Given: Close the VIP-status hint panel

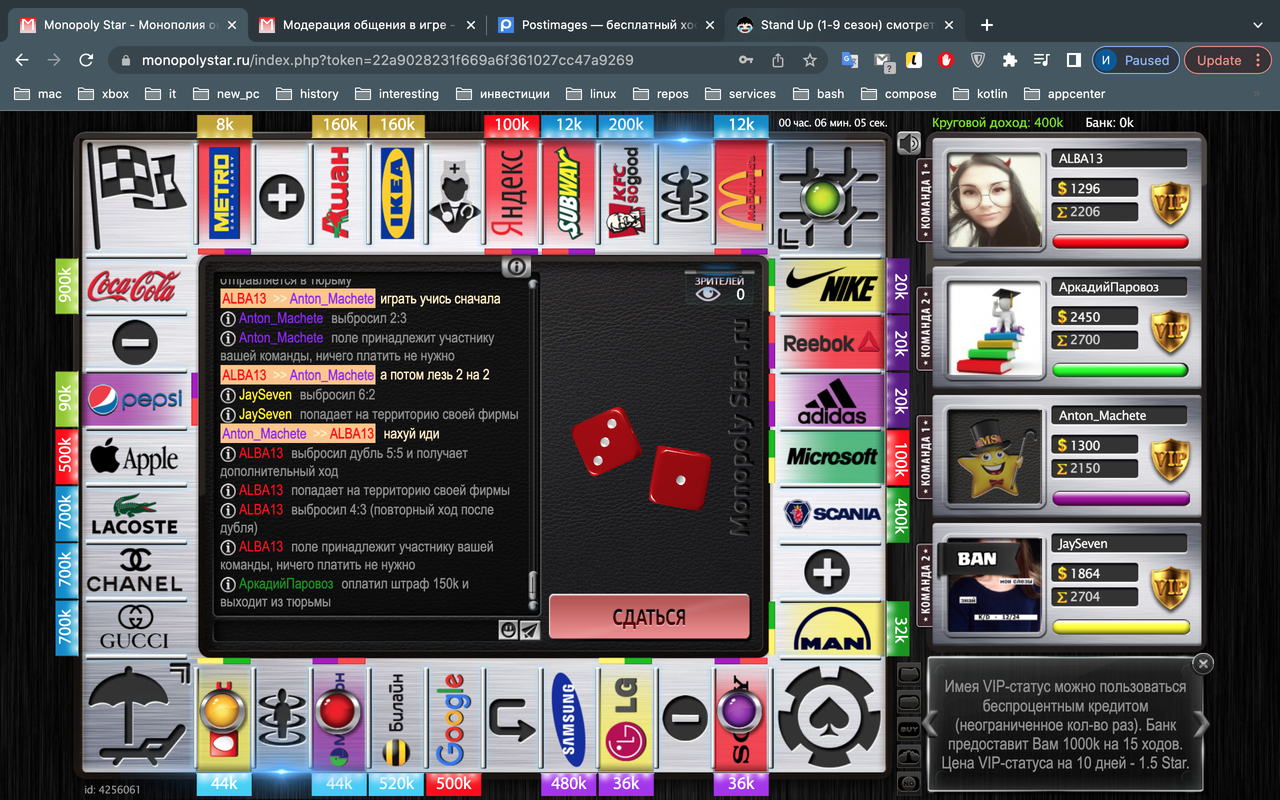Looking at the screenshot, I should point(1204,663).
